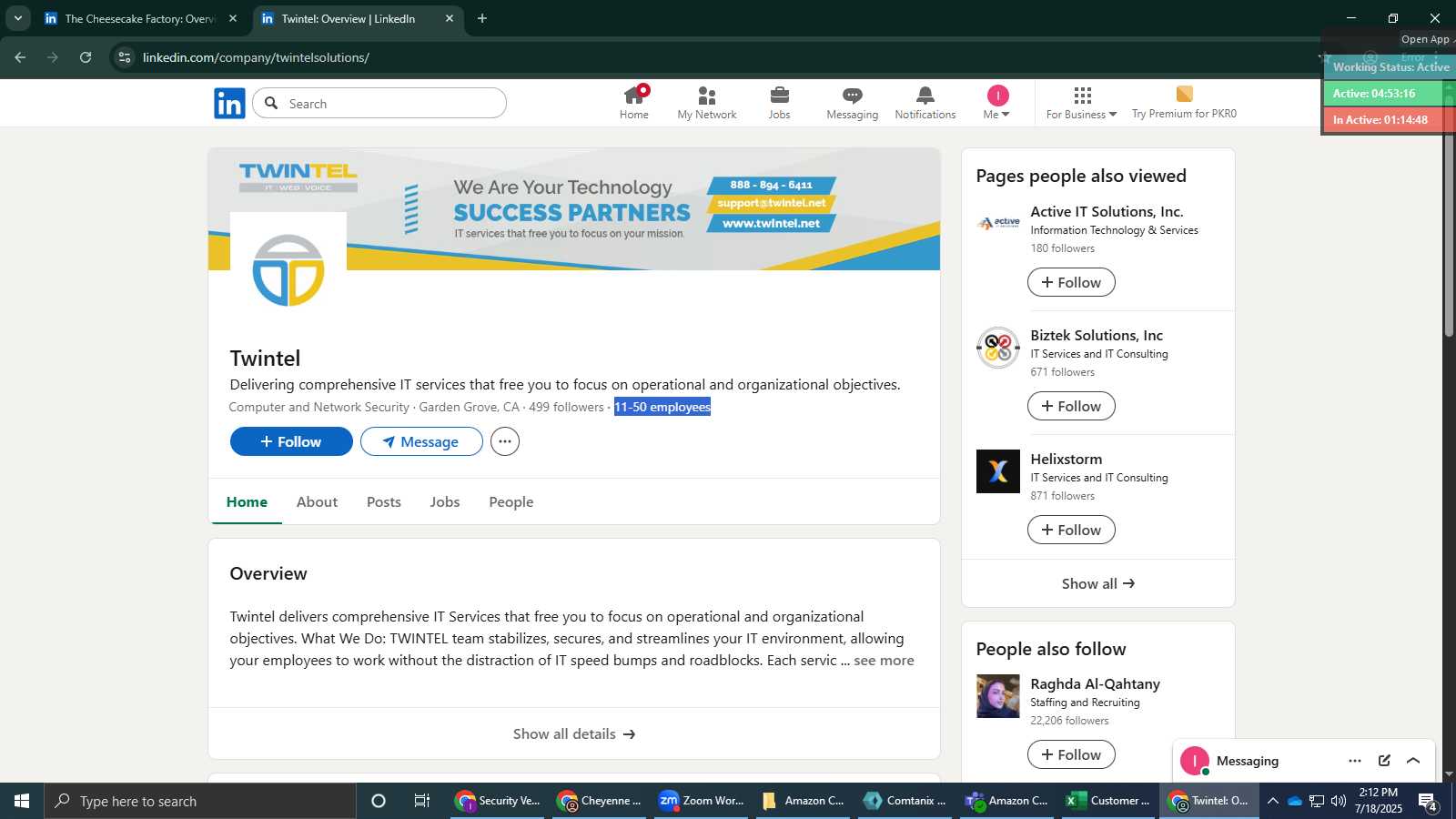Click Open App in tracker widget

pos(1425,39)
